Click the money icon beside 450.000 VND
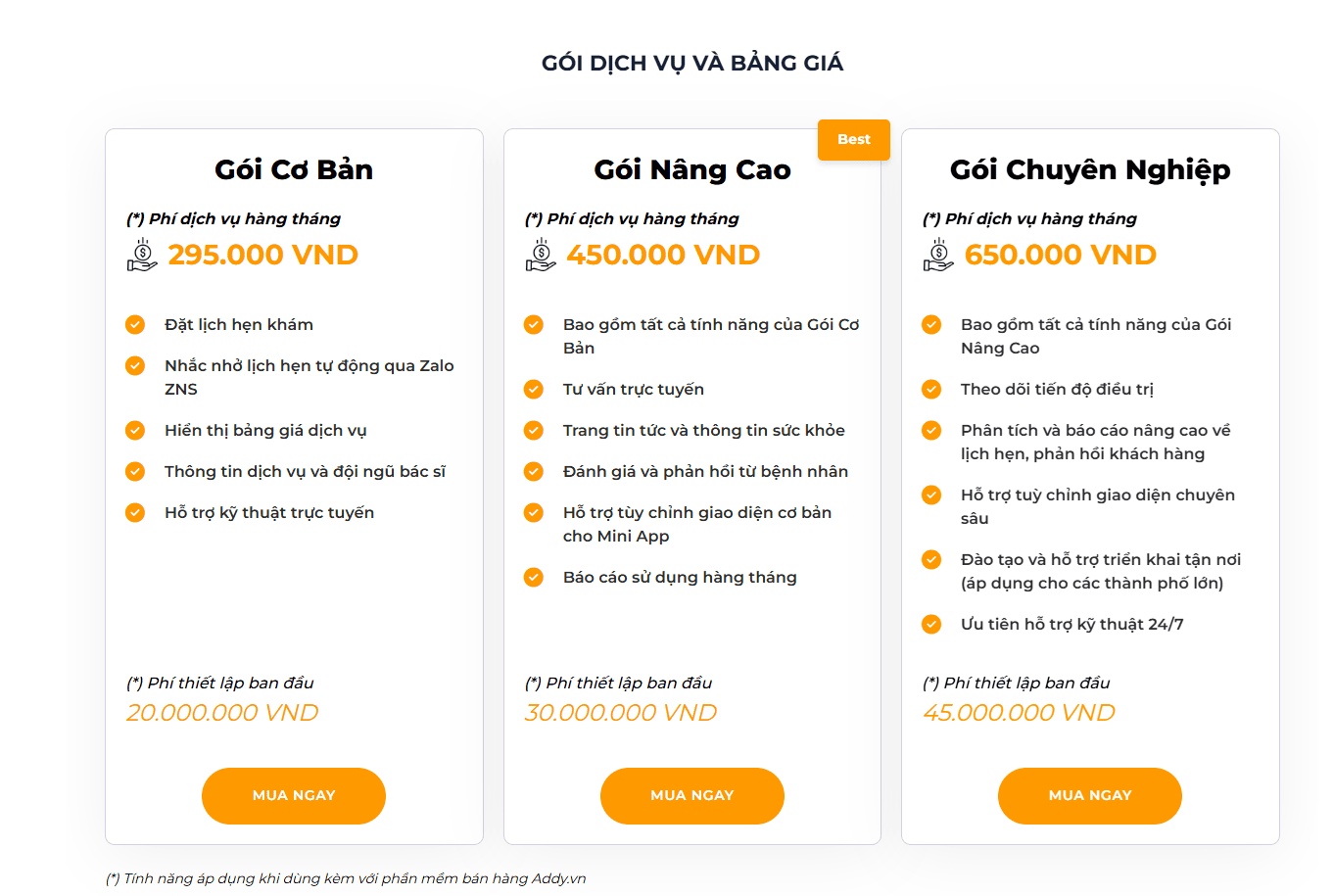 [x=541, y=255]
